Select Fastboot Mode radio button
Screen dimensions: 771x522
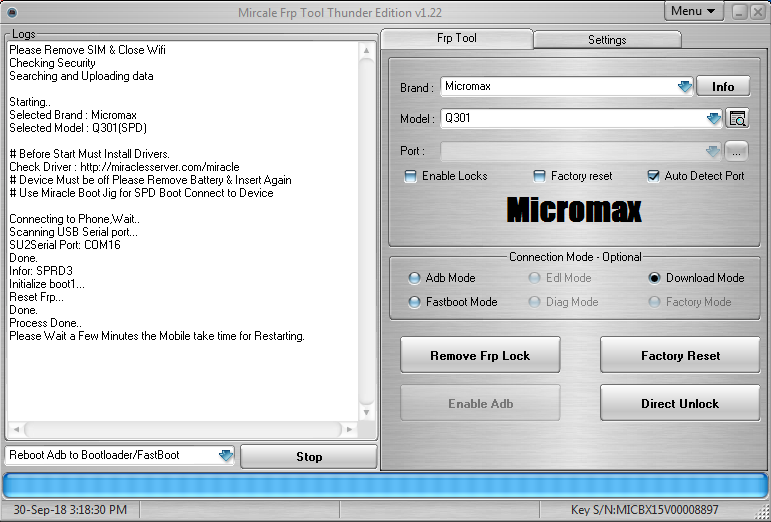point(414,302)
